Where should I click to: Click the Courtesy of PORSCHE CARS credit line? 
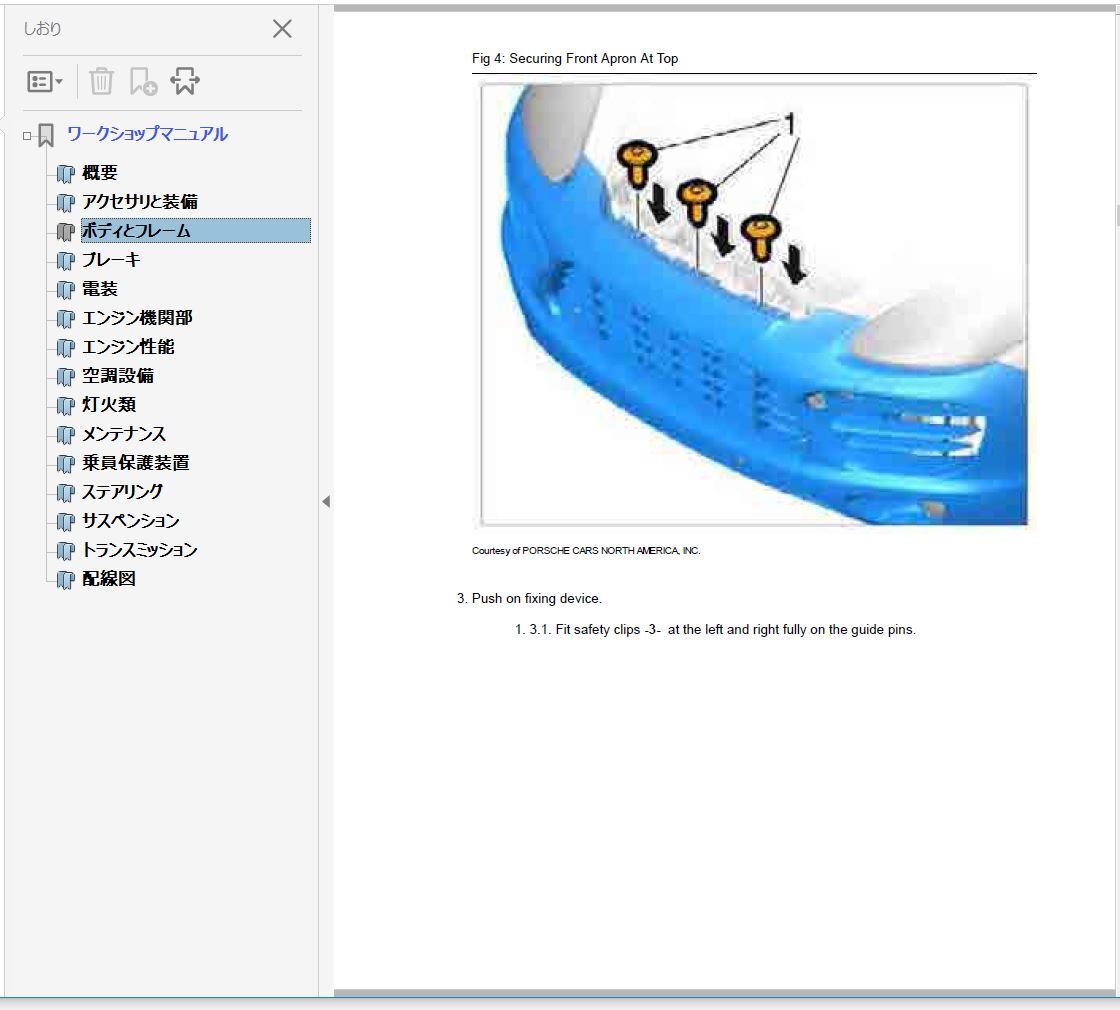pyautogui.click(x=586, y=551)
